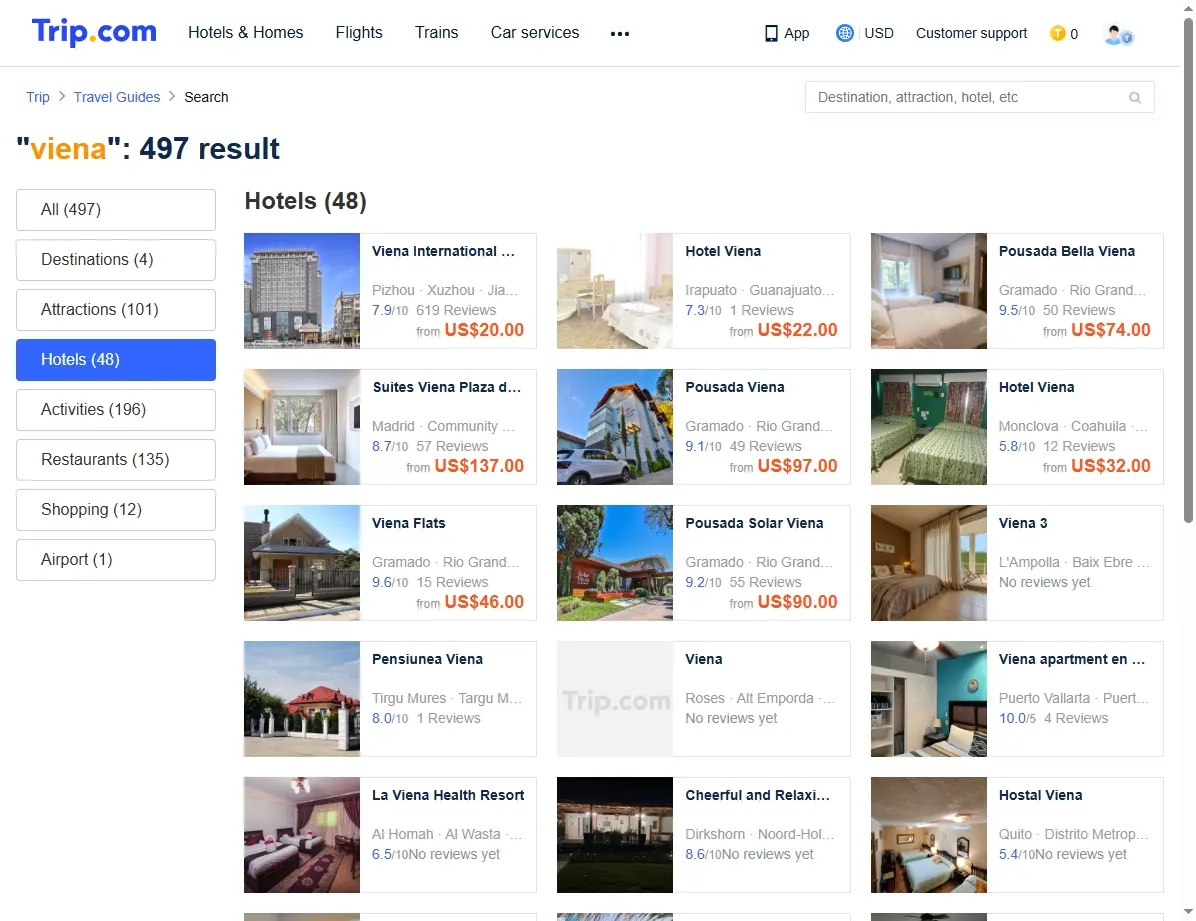The height and width of the screenshot is (921, 1196).
Task: Click the Trip.com logo
Action: coord(94,32)
